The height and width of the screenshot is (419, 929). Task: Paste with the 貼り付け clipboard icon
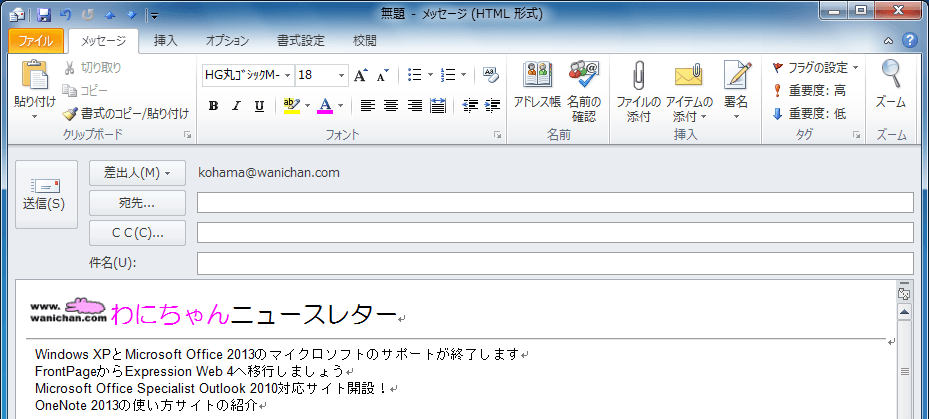[x=34, y=75]
